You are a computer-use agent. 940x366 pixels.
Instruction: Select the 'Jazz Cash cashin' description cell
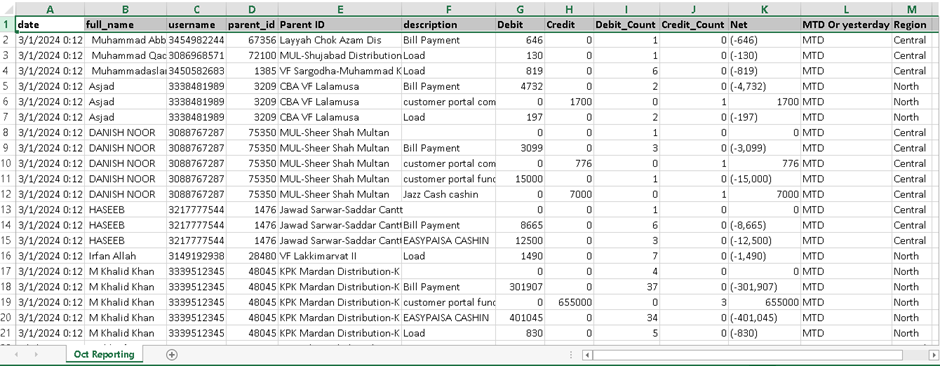(448, 194)
